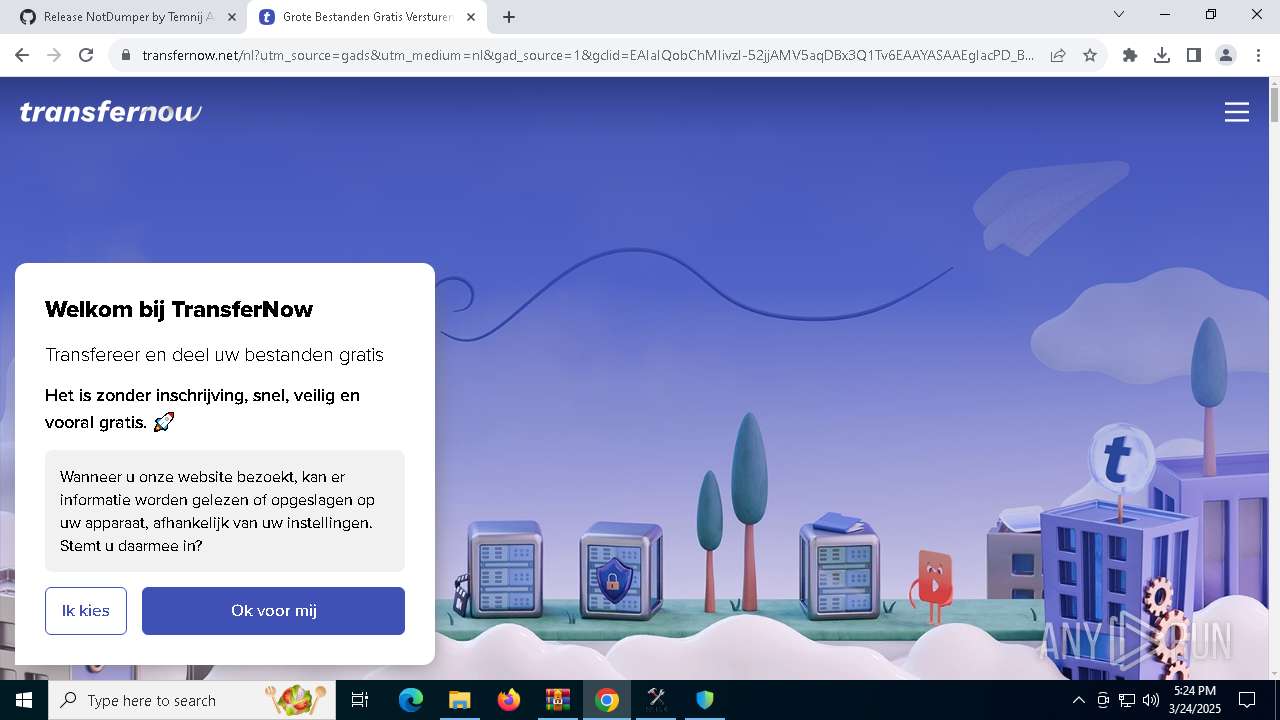Choose the Ik kies button

pos(86,611)
